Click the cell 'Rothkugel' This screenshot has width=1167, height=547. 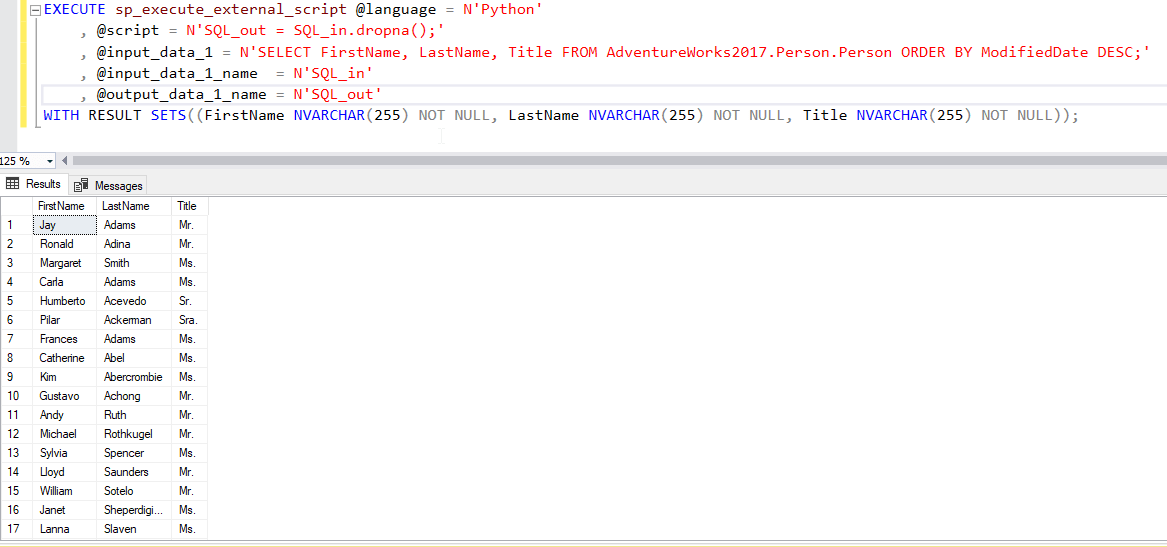(134, 434)
